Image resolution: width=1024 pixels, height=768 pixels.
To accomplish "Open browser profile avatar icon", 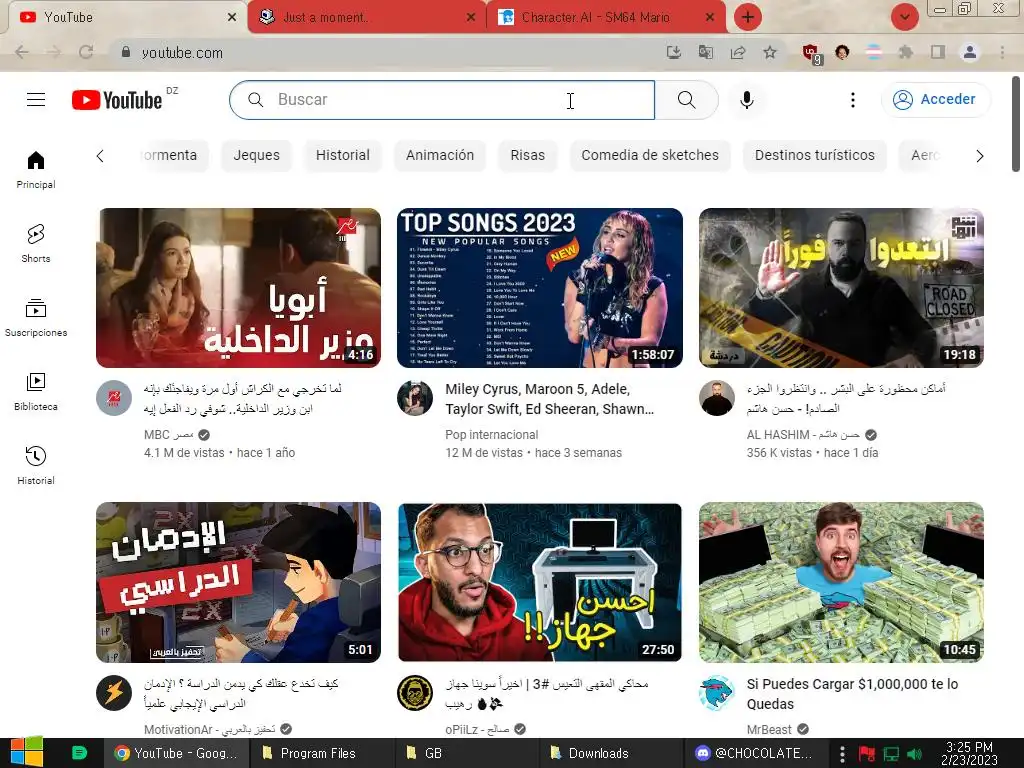I will 970,52.
